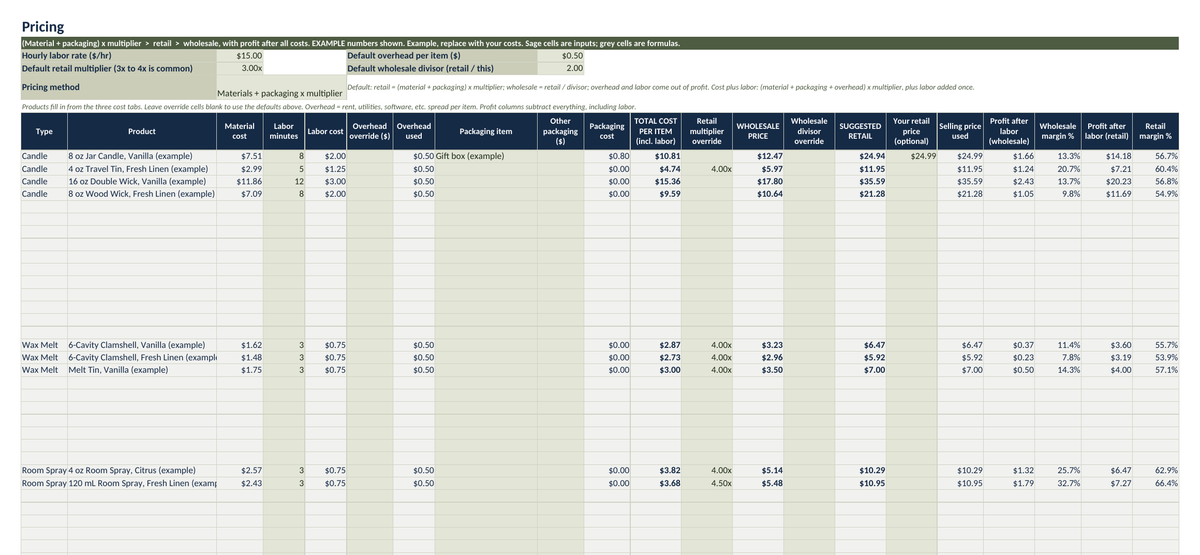Select material cost $11.86 cell

[240, 182]
